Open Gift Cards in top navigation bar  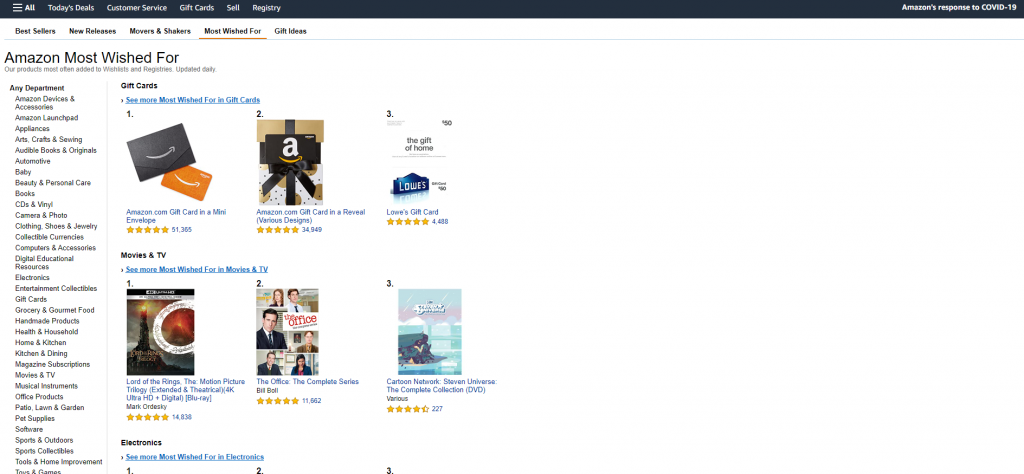click(197, 8)
